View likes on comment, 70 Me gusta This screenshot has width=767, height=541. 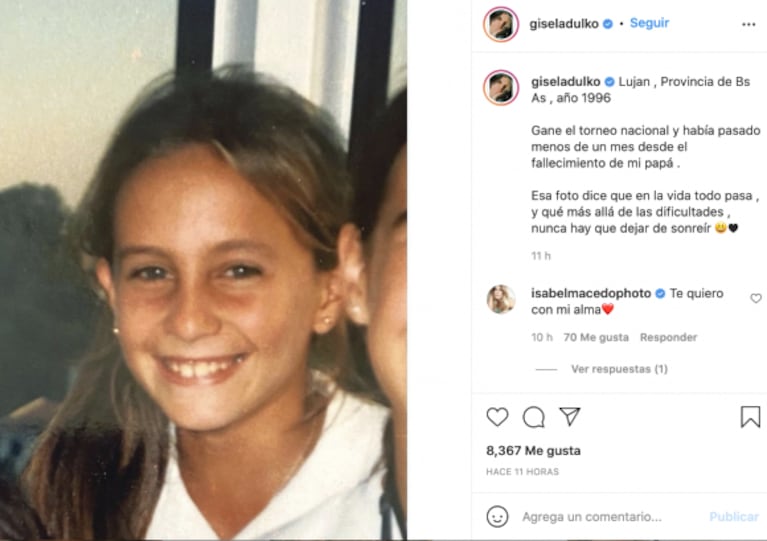click(x=596, y=337)
